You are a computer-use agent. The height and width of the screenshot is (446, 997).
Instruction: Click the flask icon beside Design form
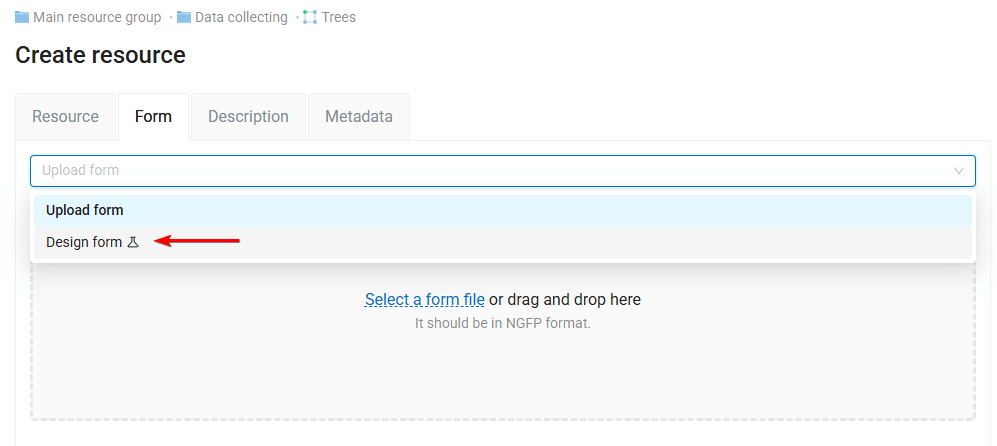tap(133, 242)
